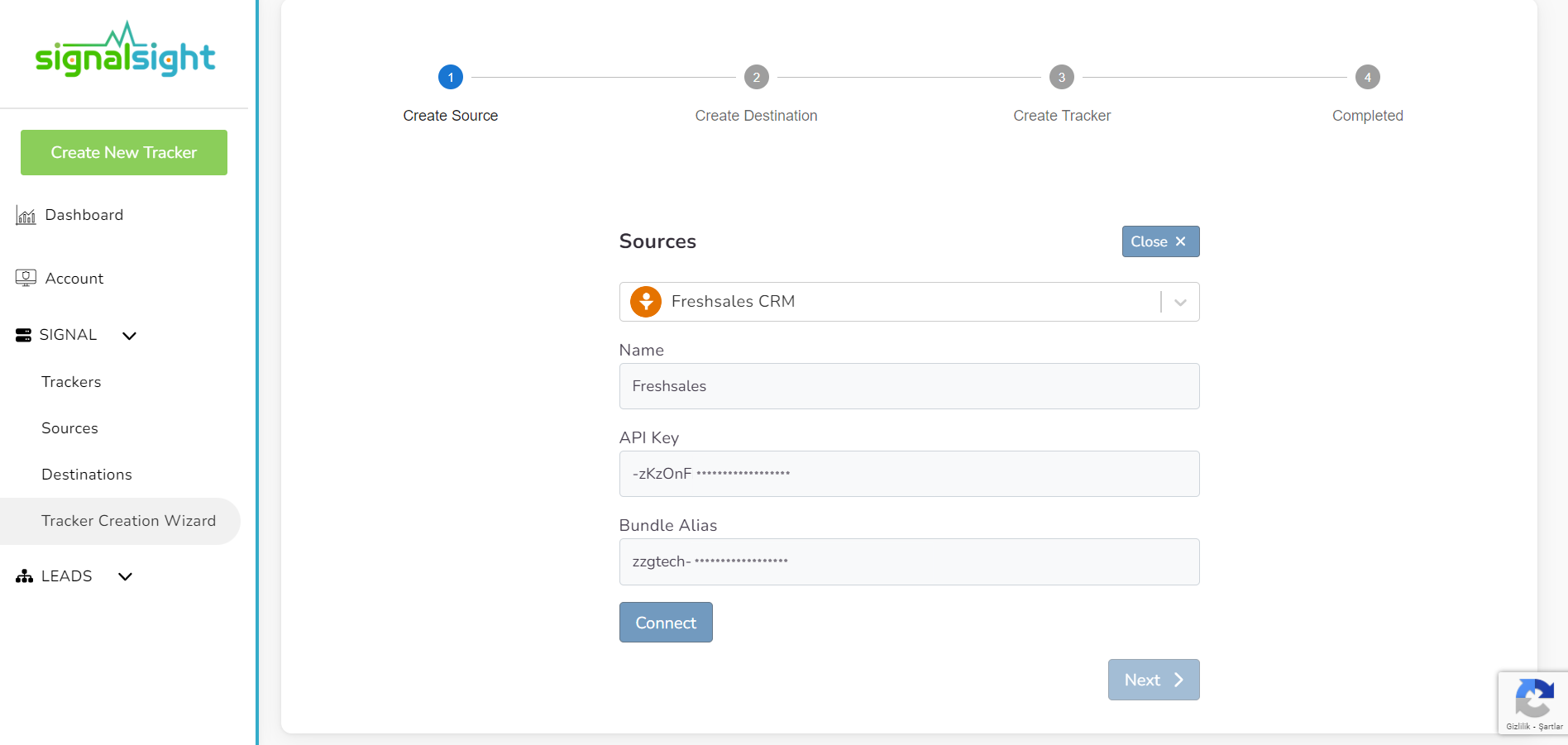
Task: Click the Connect button
Action: (666, 623)
